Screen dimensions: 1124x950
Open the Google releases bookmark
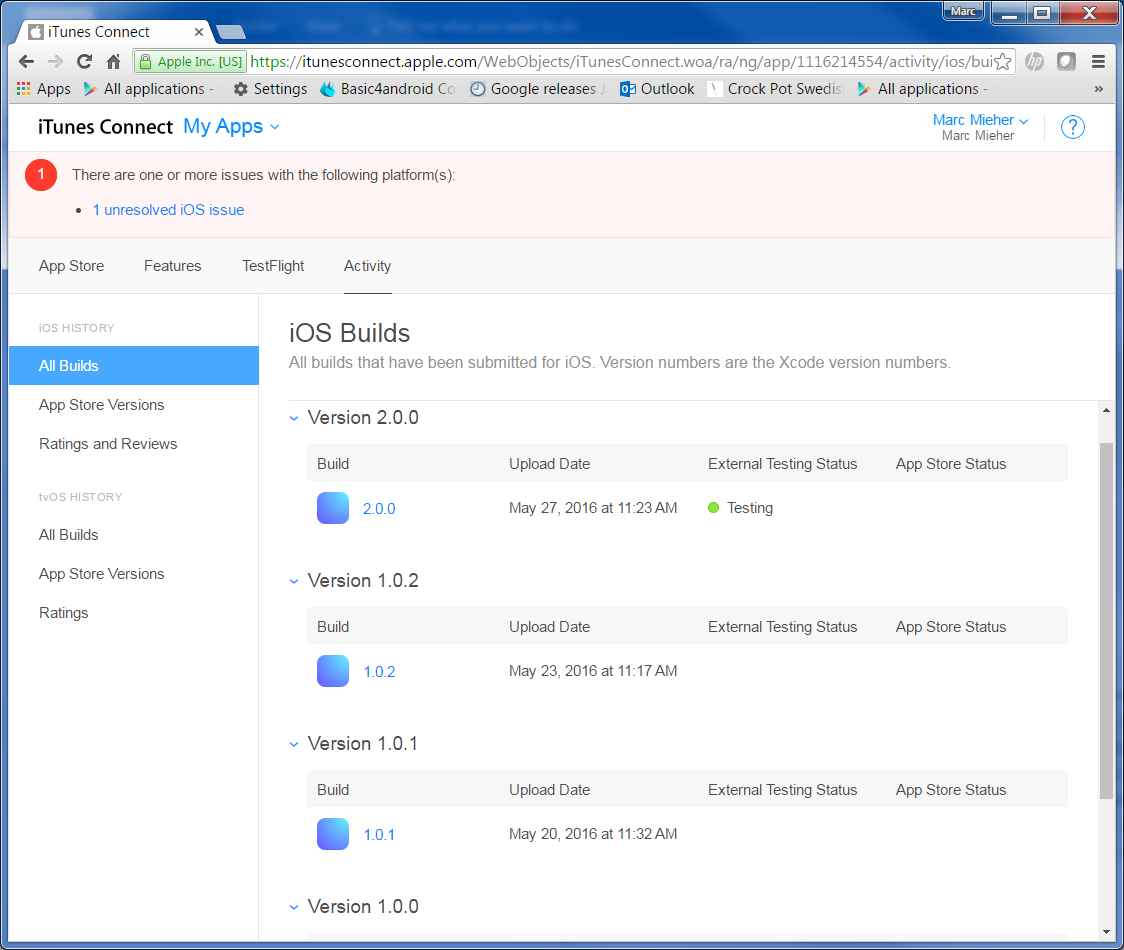[x=538, y=89]
